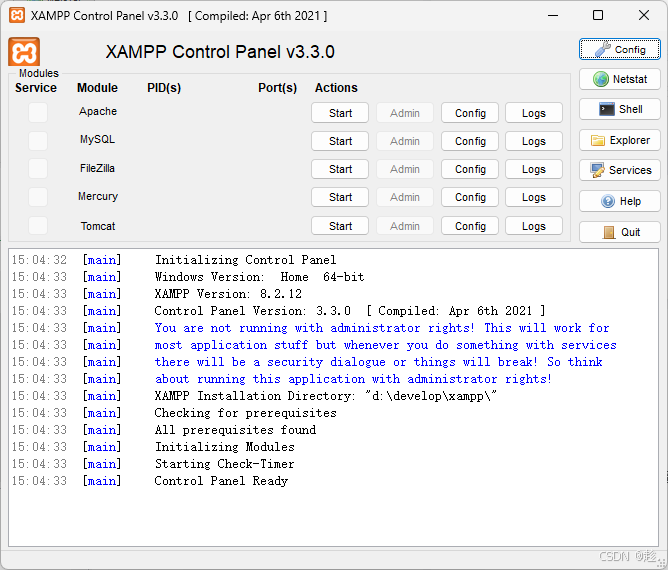The width and height of the screenshot is (668, 570).
Task: Click log line 'Windows Version: Home 64-bit'
Action: tap(259, 277)
